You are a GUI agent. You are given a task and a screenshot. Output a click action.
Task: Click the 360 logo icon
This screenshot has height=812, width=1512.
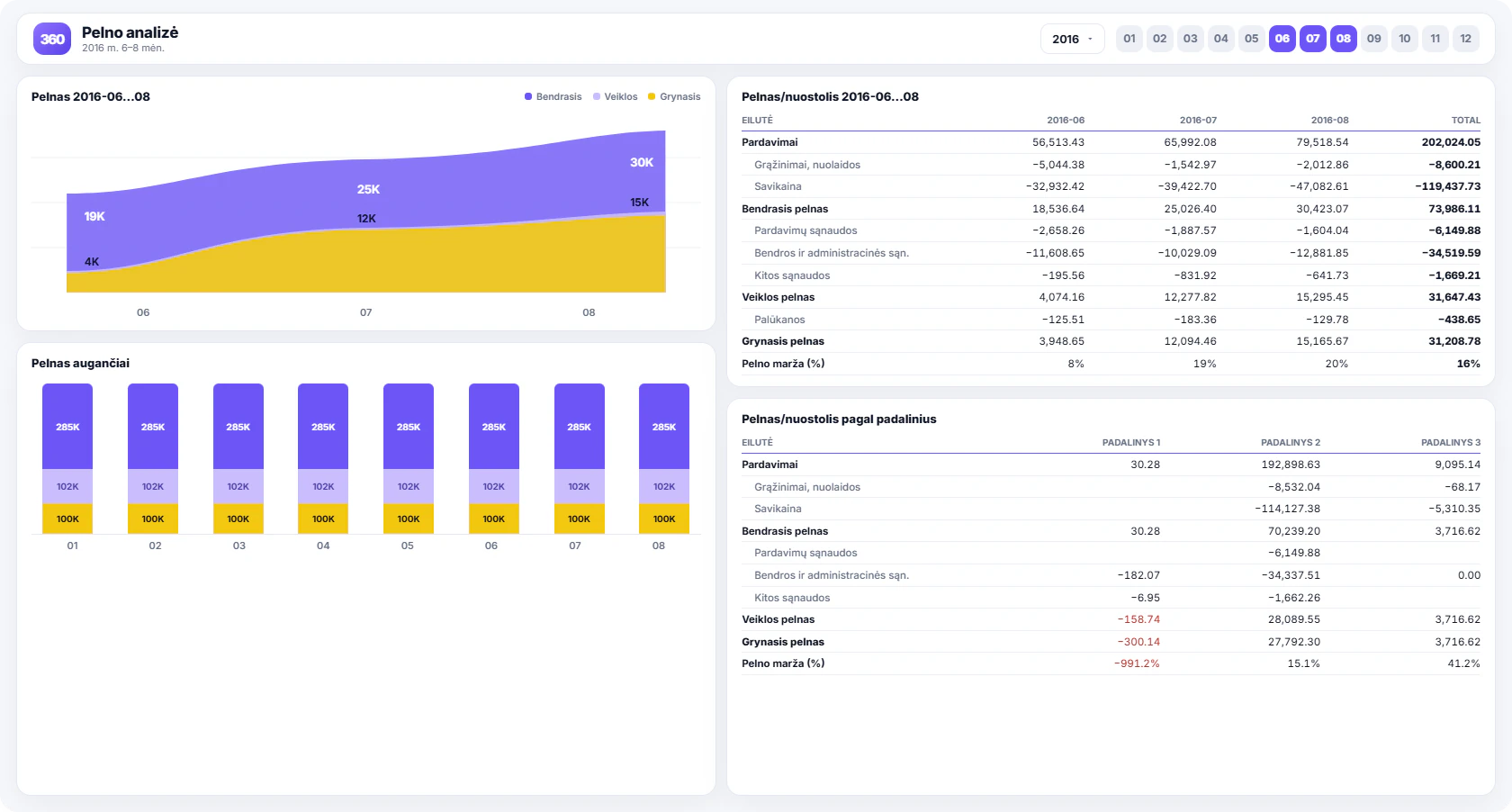pos(52,39)
